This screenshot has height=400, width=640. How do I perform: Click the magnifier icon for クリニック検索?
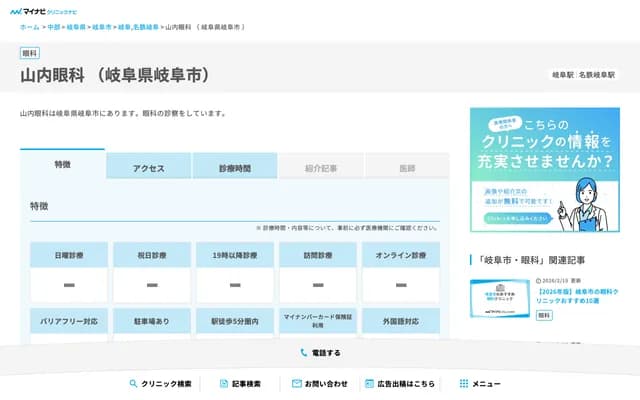[133, 383]
